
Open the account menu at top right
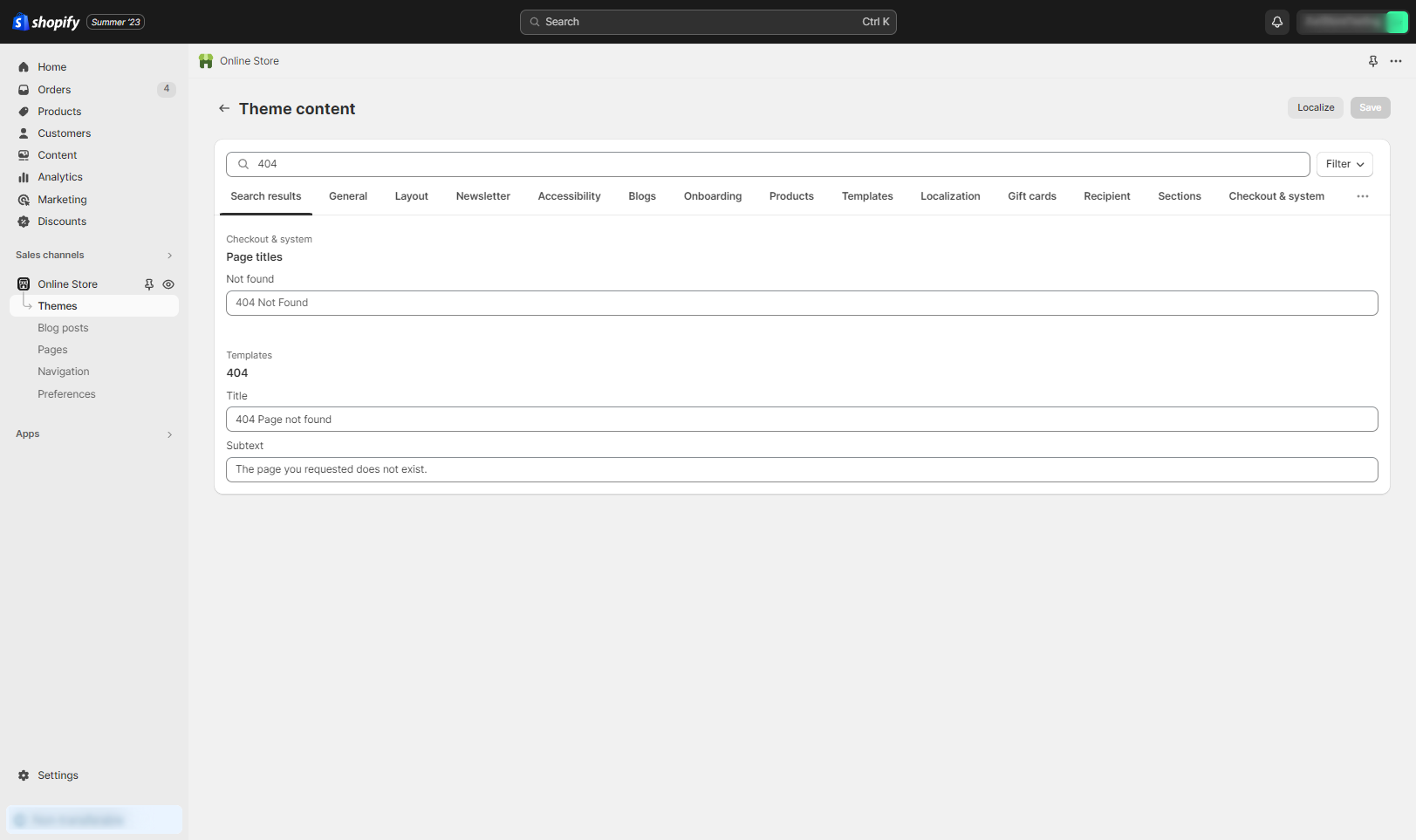click(x=1351, y=22)
